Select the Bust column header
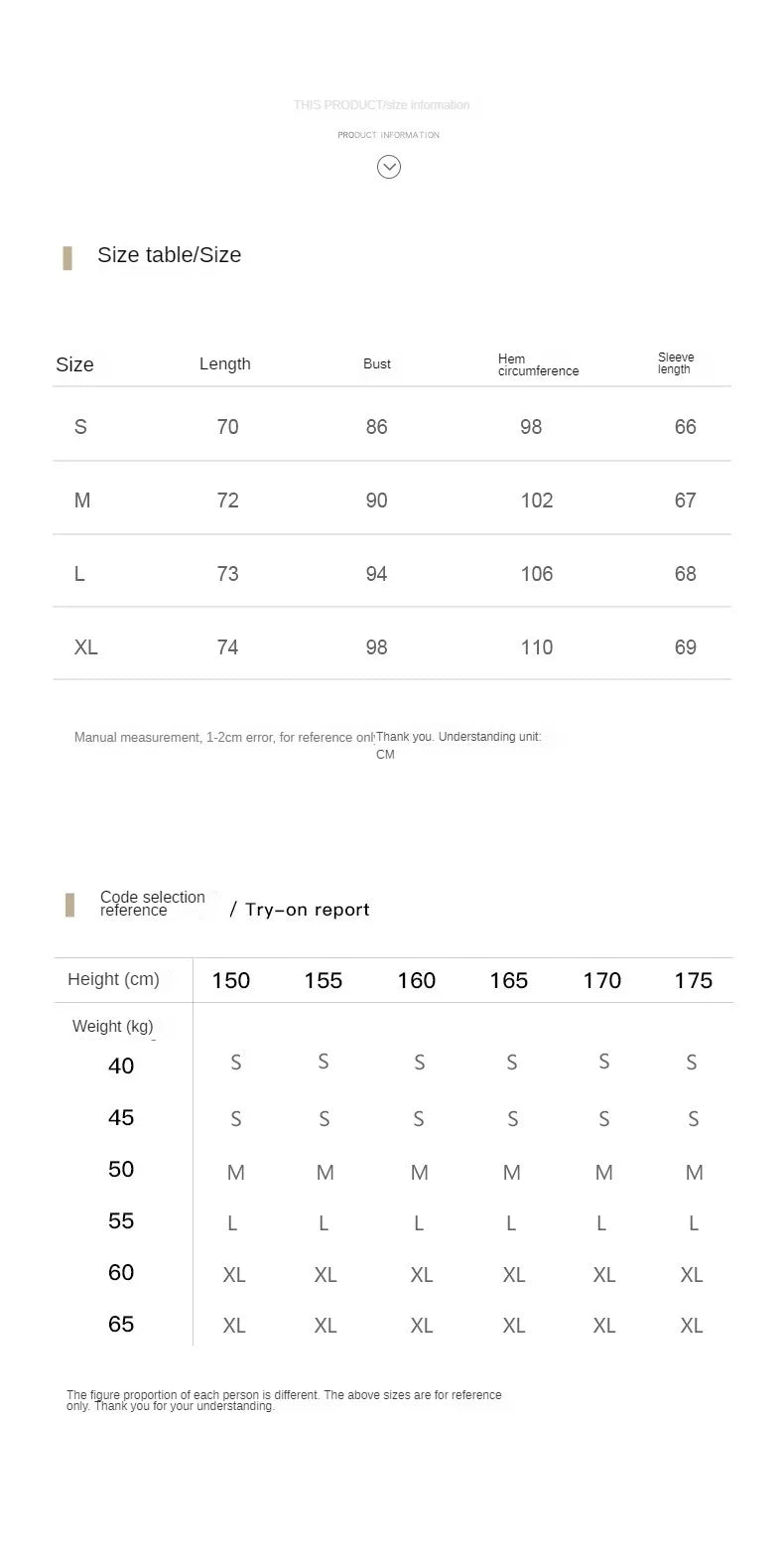 point(377,364)
